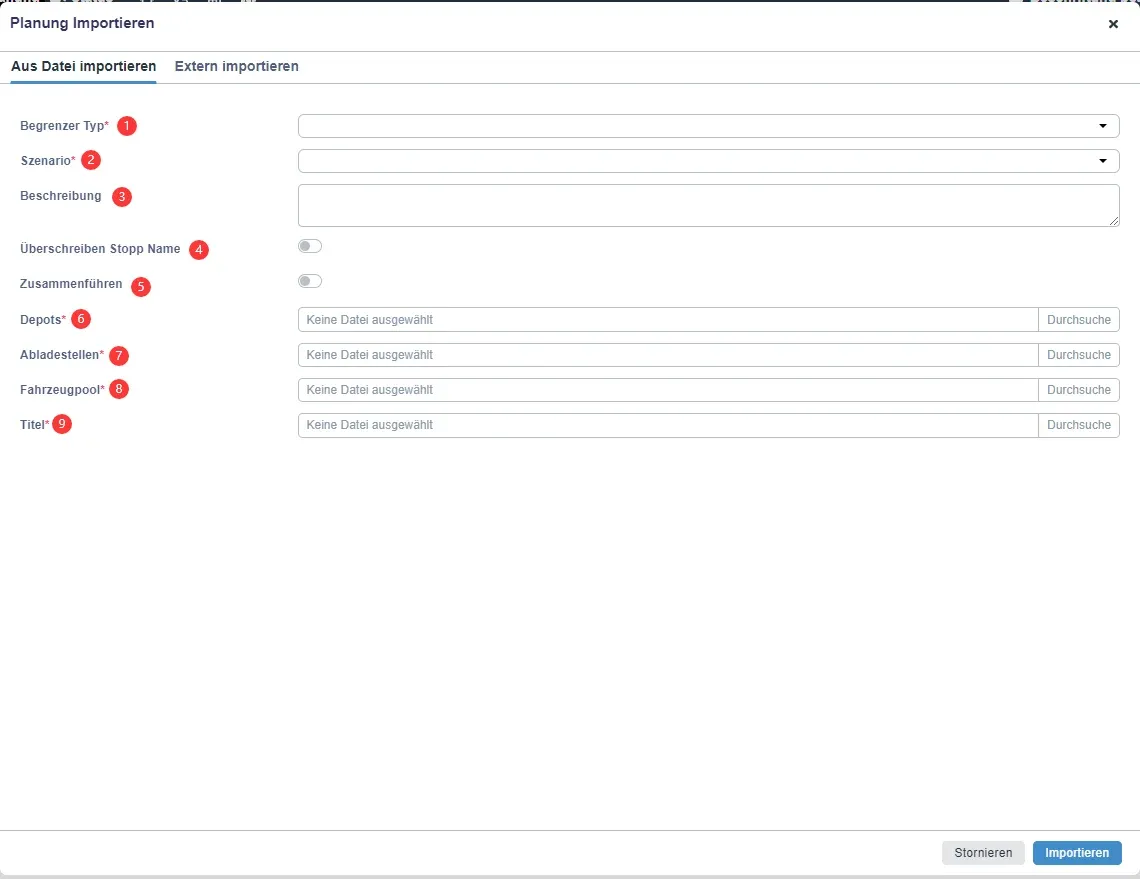Click the Stornieren button

coord(983,853)
